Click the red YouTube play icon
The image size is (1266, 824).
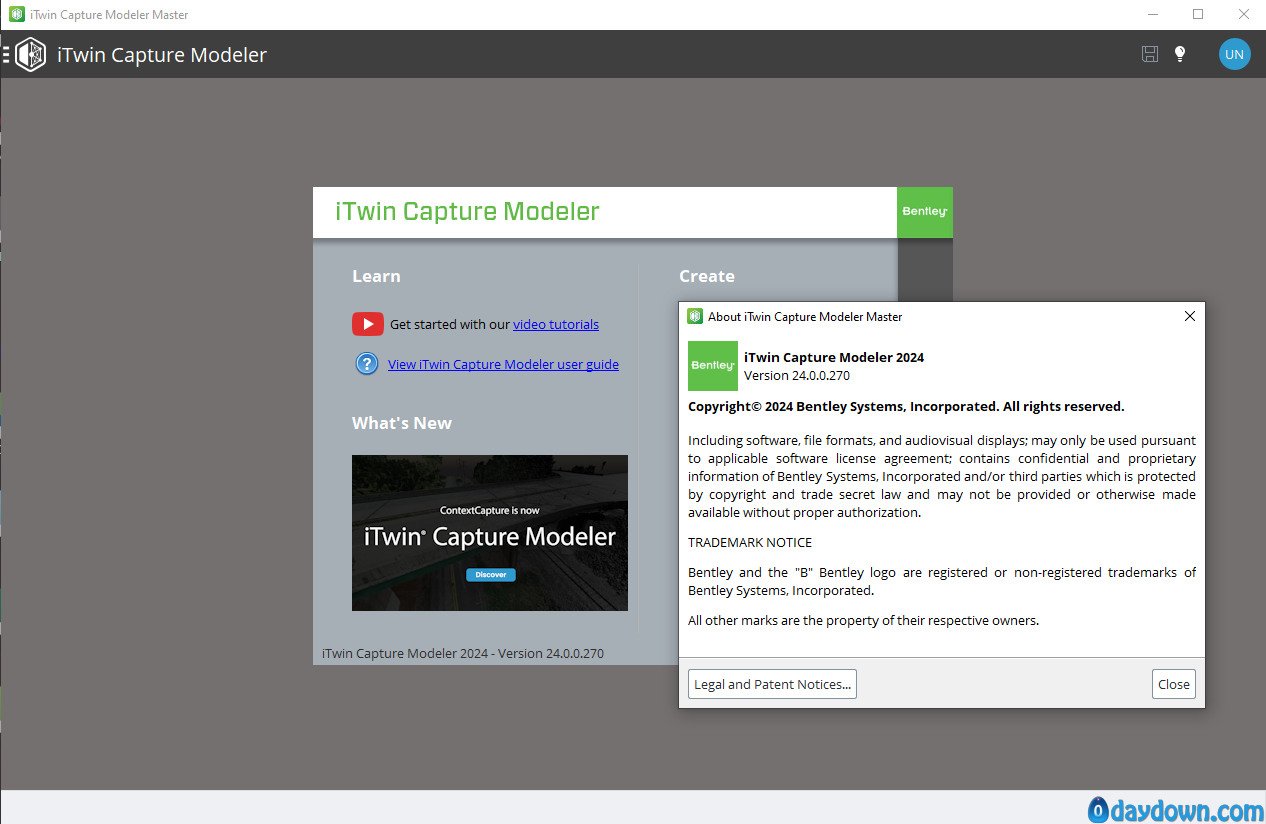point(367,324)
